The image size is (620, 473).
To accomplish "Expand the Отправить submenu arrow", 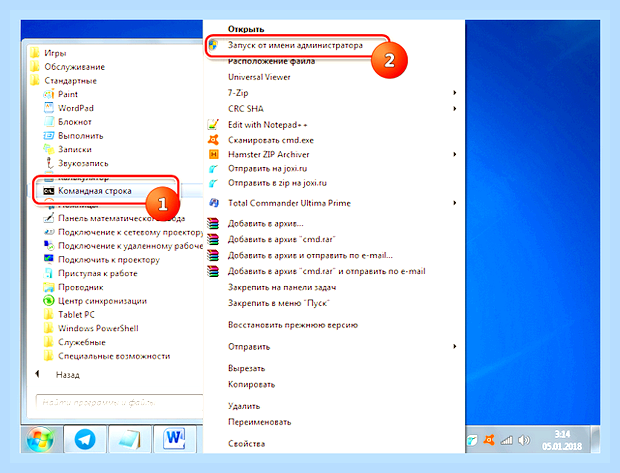I will click(455, 346).
